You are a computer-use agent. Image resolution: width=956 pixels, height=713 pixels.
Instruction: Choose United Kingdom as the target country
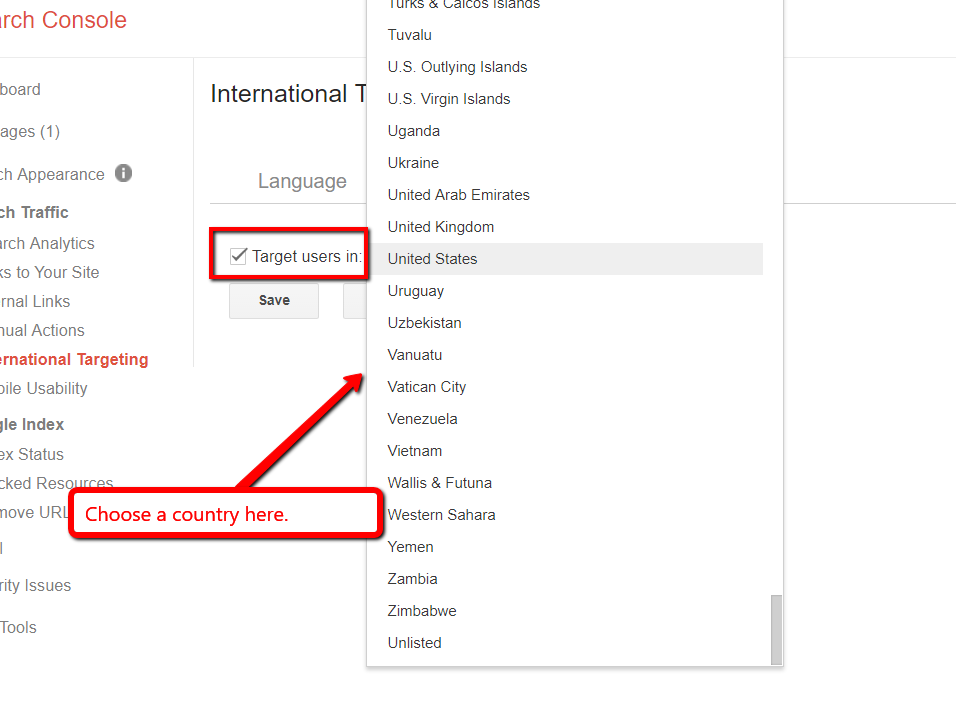pos(440,226)
